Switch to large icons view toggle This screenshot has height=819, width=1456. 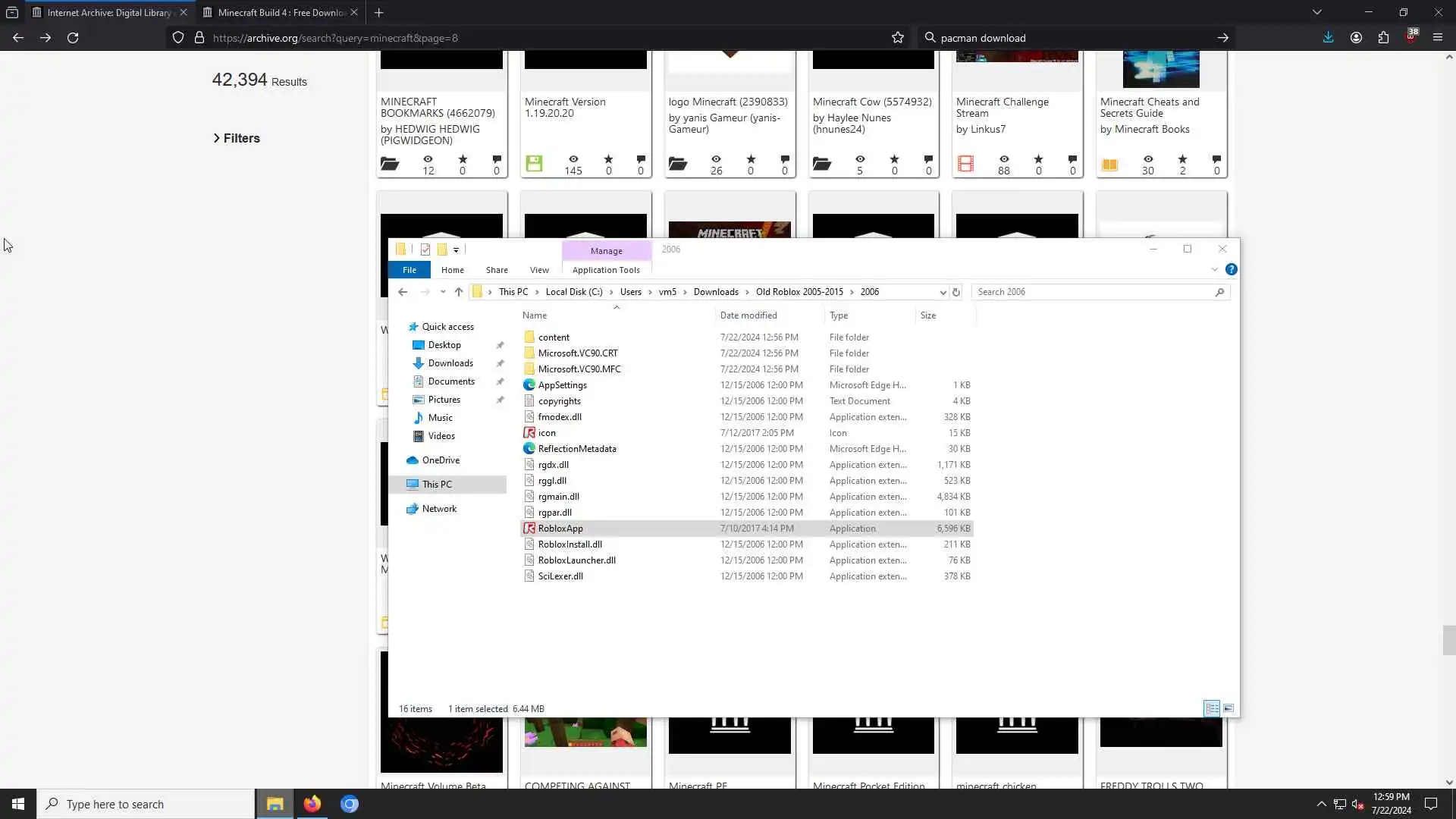[x=1228, y=708]
